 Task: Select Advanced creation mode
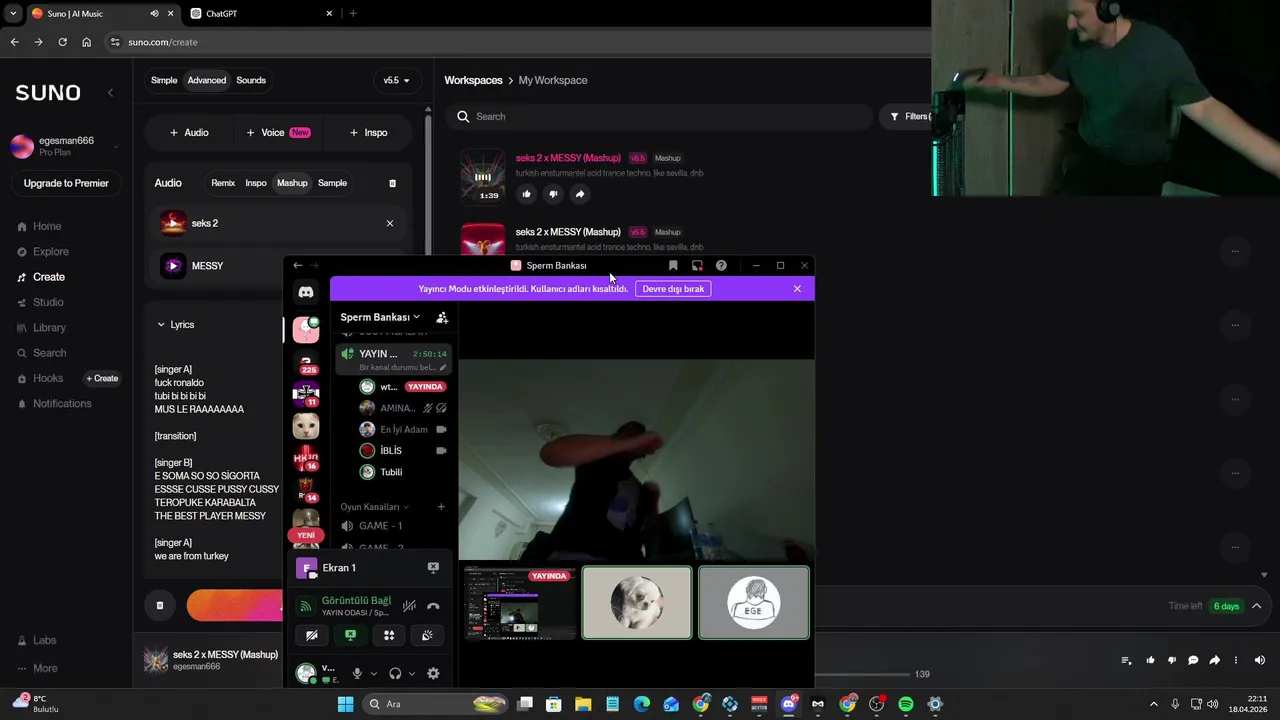[x=207, y=80]
